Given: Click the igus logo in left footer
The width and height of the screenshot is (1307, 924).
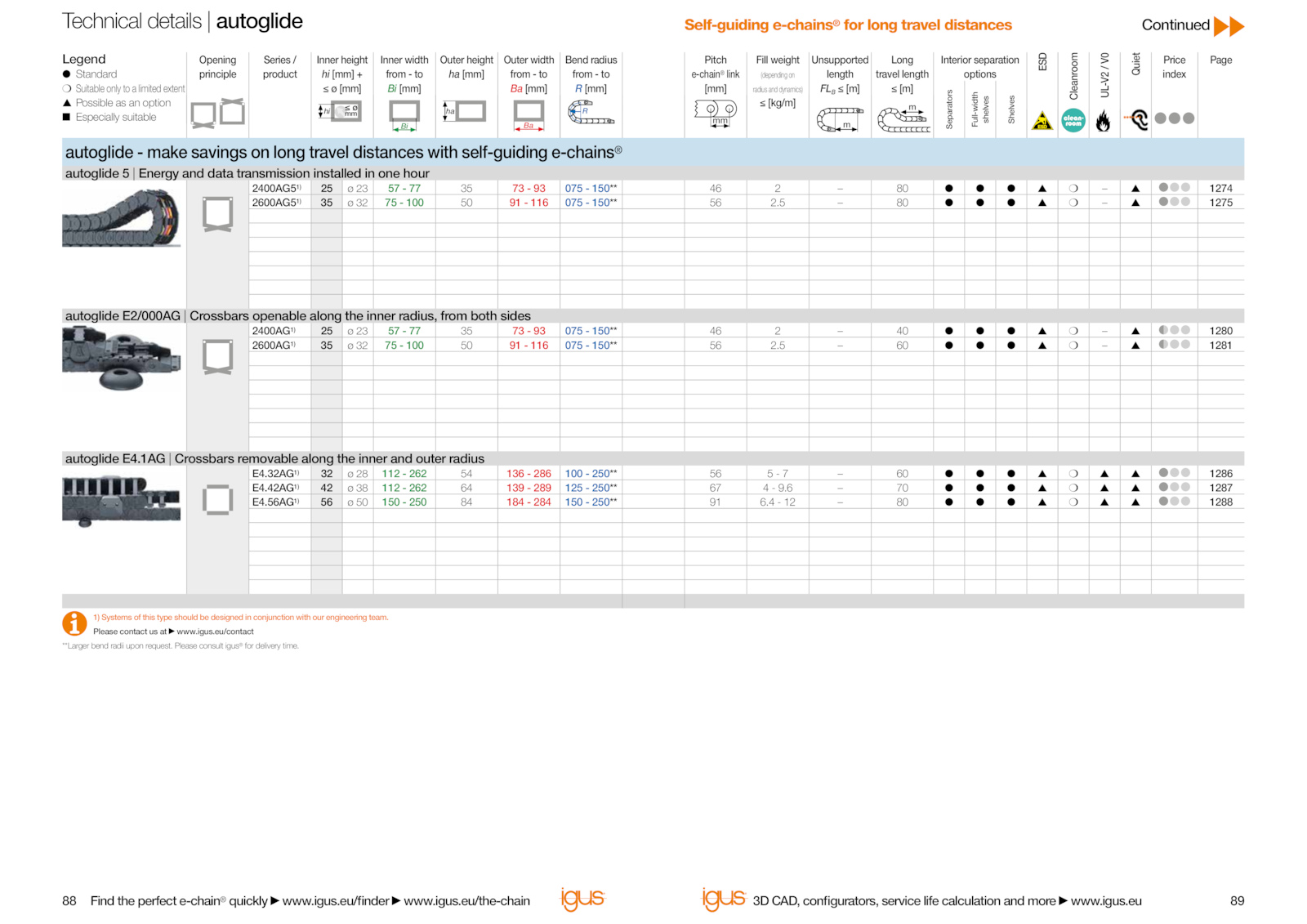Looking at the screenshot, I should click(x=582, y=899).
